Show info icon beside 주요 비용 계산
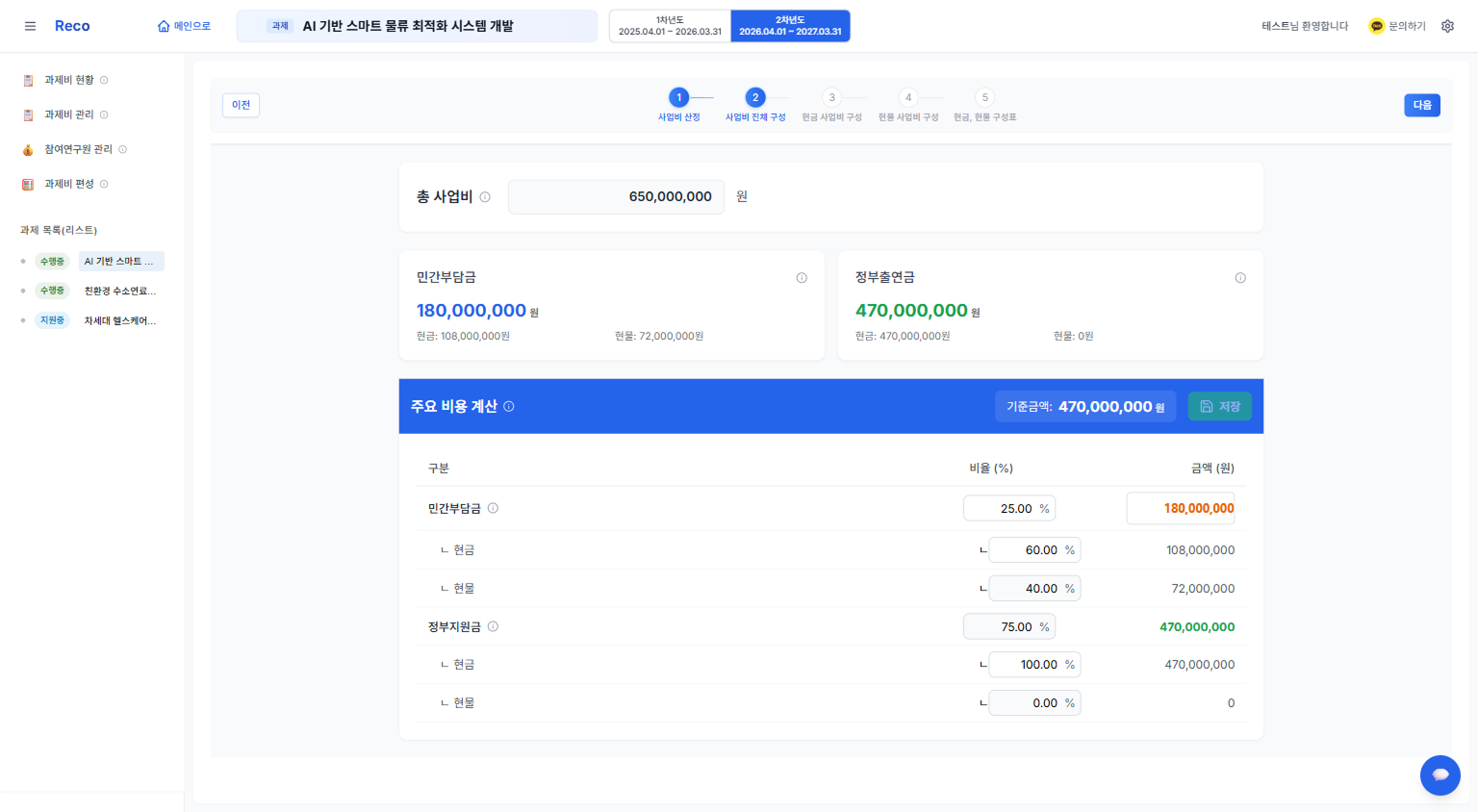1478x812 pixels. coord(509,406)
